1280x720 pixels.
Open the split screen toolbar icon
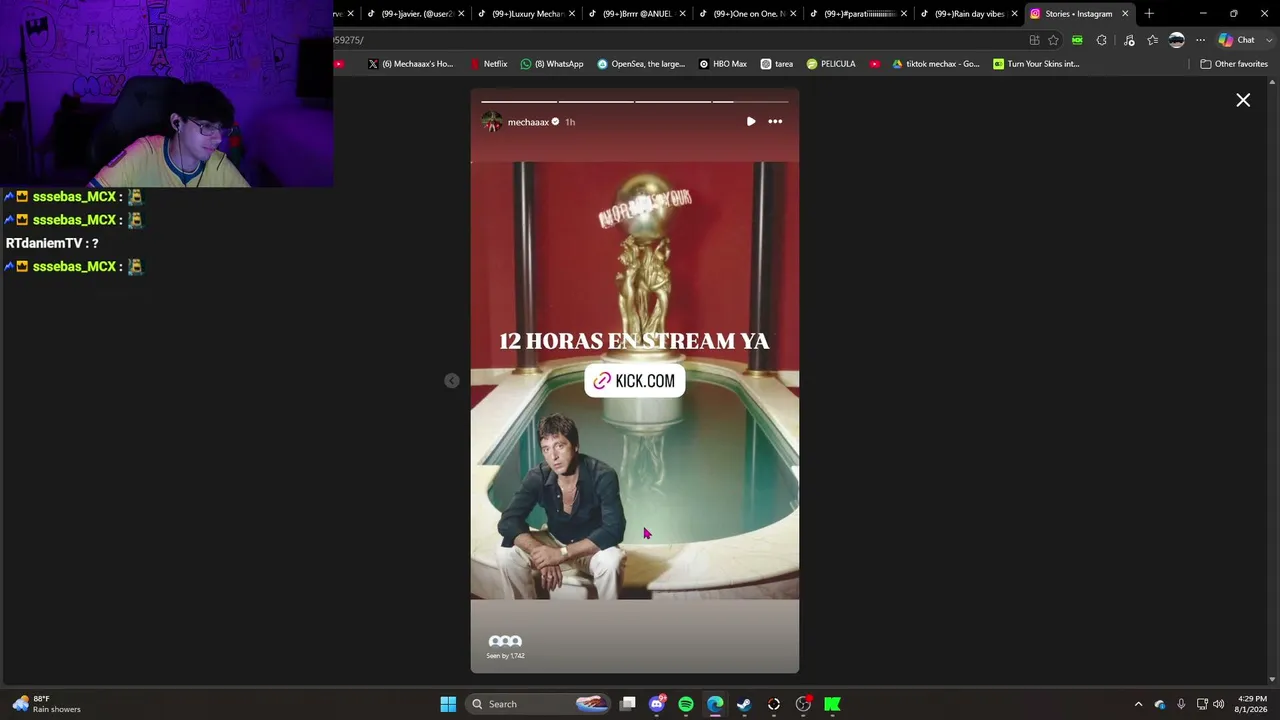pyautogui.click(x=1034, y=40)
